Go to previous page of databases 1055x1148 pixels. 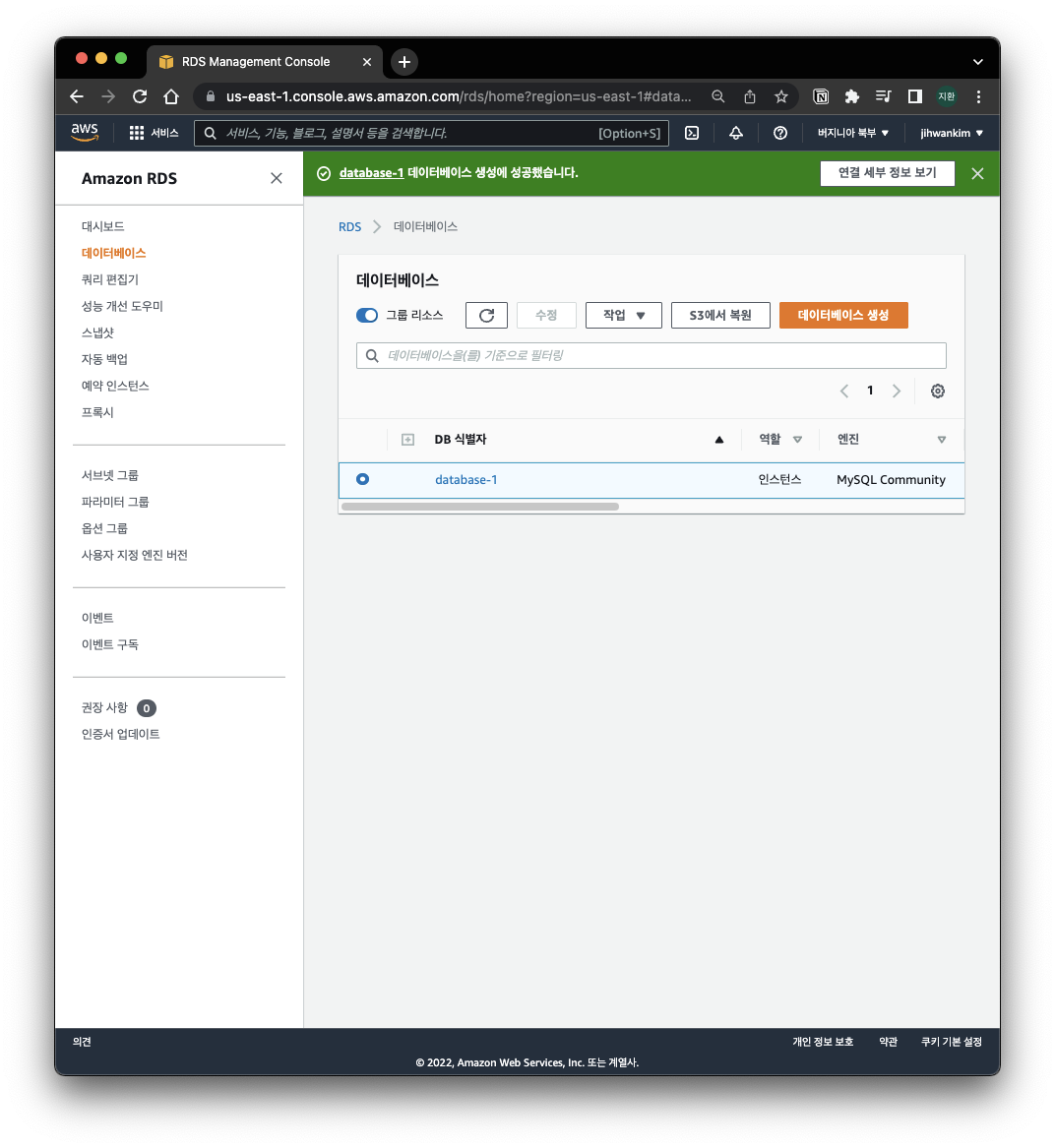[844, 391]
